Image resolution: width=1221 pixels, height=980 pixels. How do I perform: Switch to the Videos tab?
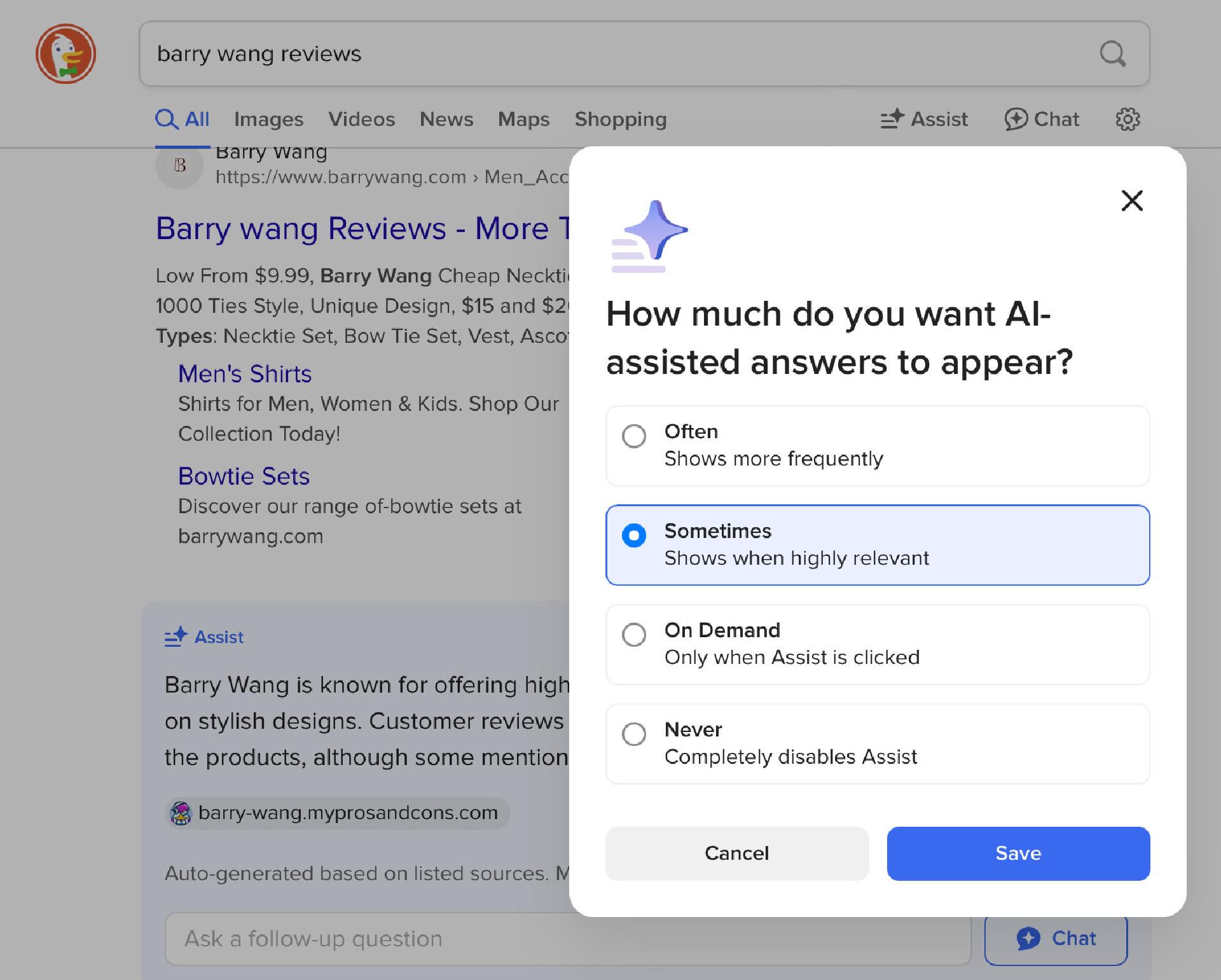361,119
